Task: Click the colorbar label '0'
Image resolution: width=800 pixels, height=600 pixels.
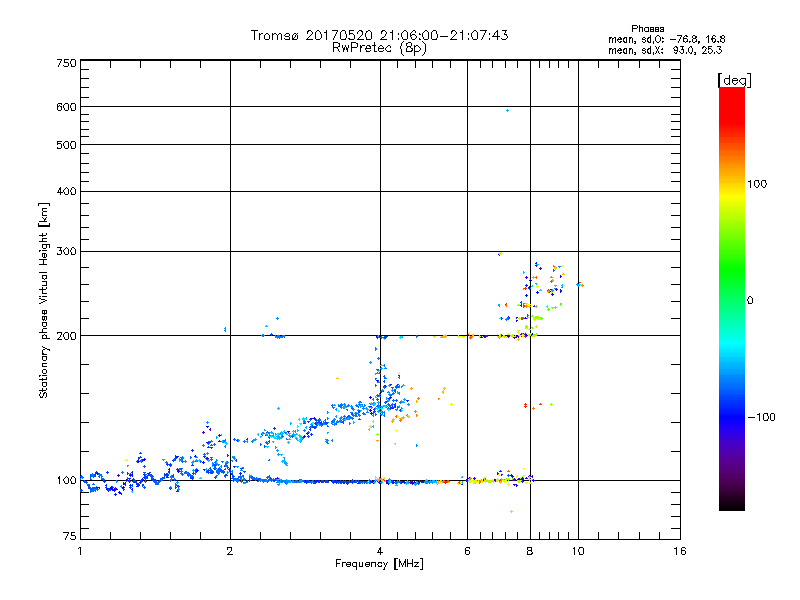Action: 750,301
